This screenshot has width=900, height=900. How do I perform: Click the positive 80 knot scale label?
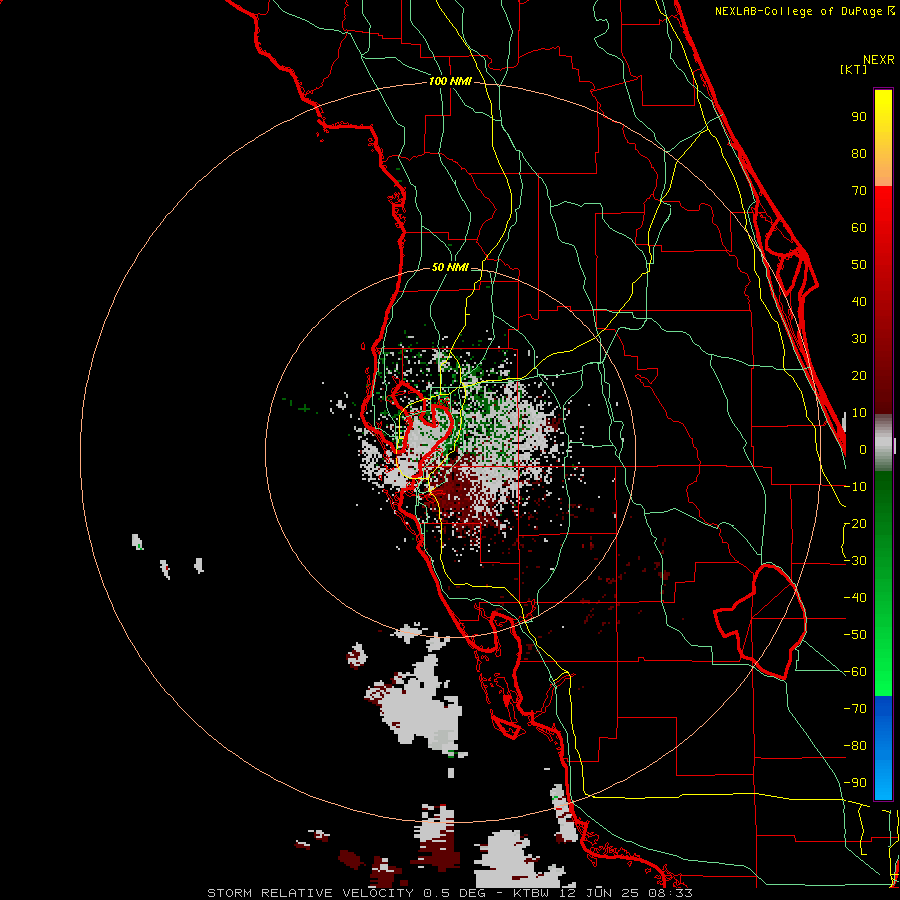(x=859, y=154)
